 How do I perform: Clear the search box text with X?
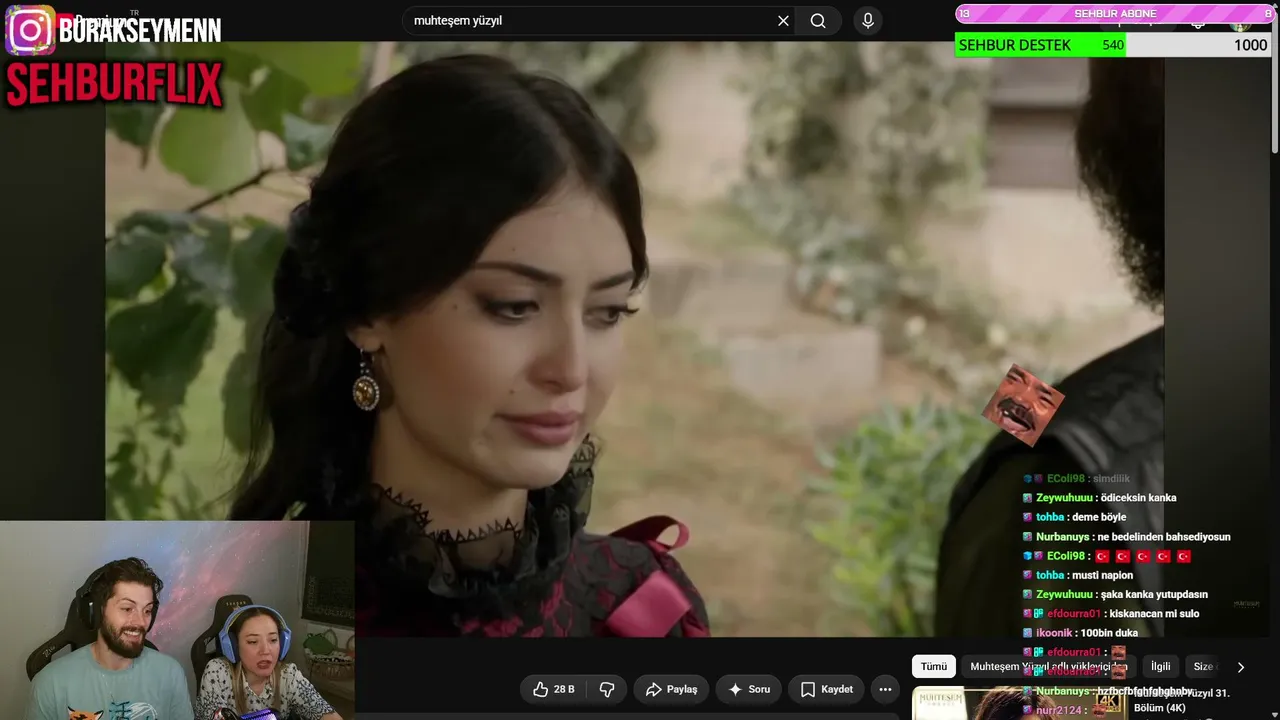click(783, 21)
